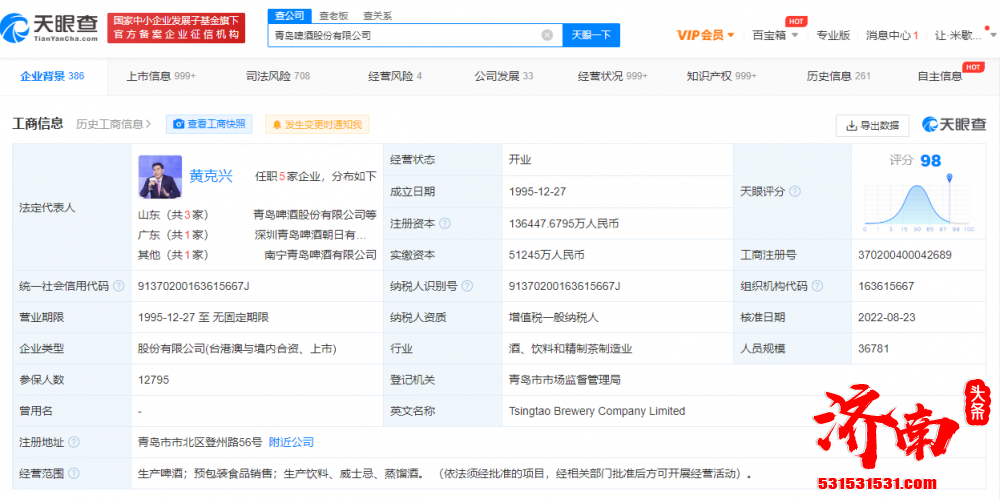This screenshot has width=1000, height=499.
Task: Click the registration number 370200400042689
Action: pyautogui.click(x=905, y=255)
